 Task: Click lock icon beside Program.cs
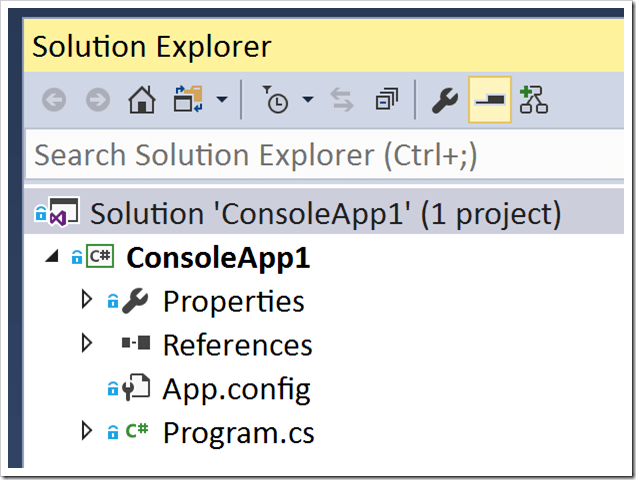tap(113, 432)
